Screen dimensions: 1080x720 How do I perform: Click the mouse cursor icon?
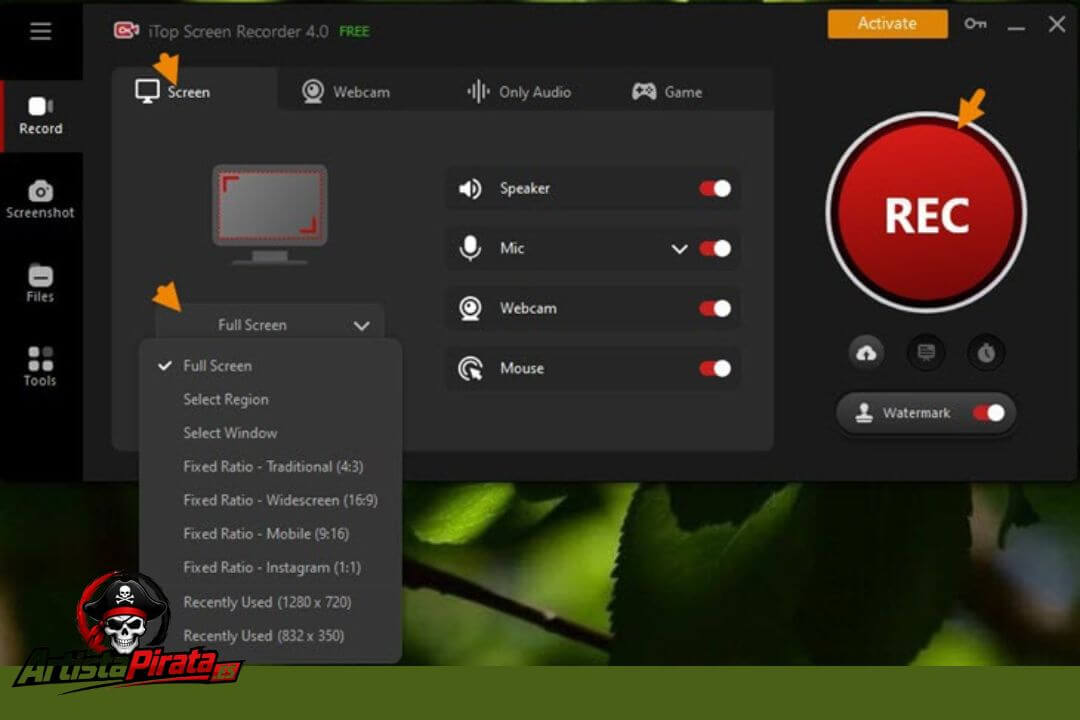tap(470, 368)
